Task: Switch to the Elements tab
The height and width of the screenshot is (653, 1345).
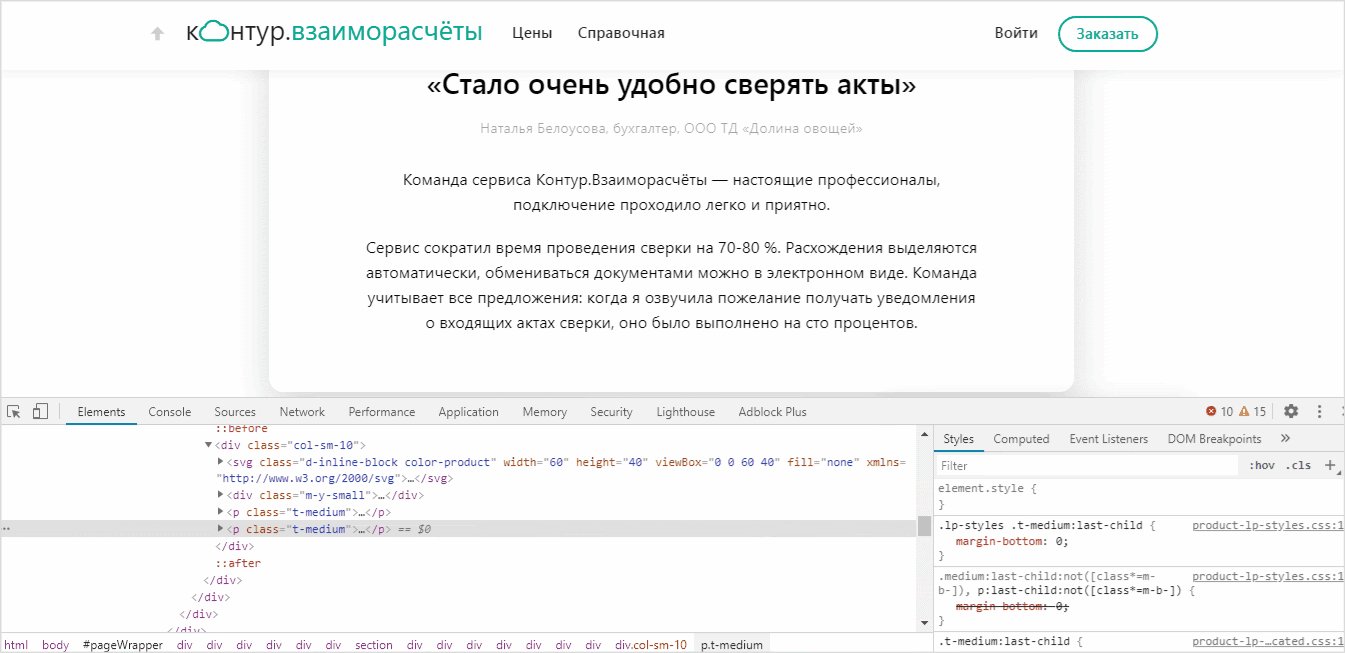Action: [x=101, y=411]
